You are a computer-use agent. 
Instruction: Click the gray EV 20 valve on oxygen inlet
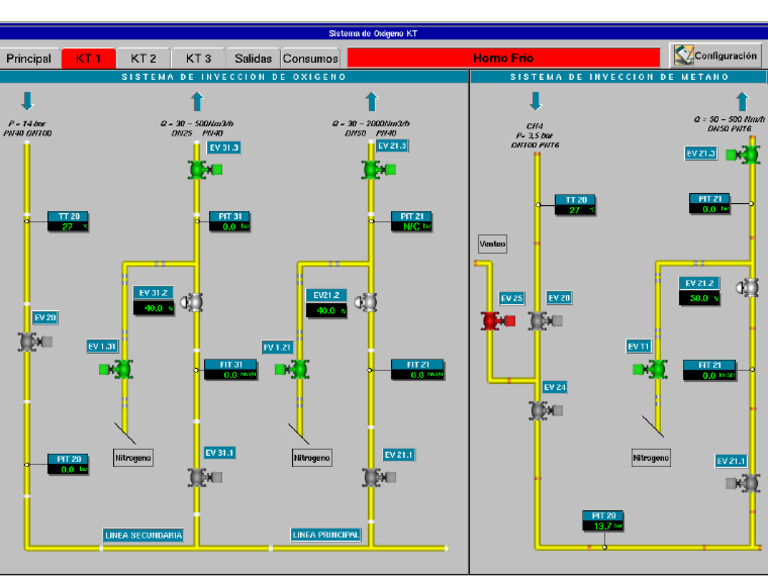tap(35, 341)
